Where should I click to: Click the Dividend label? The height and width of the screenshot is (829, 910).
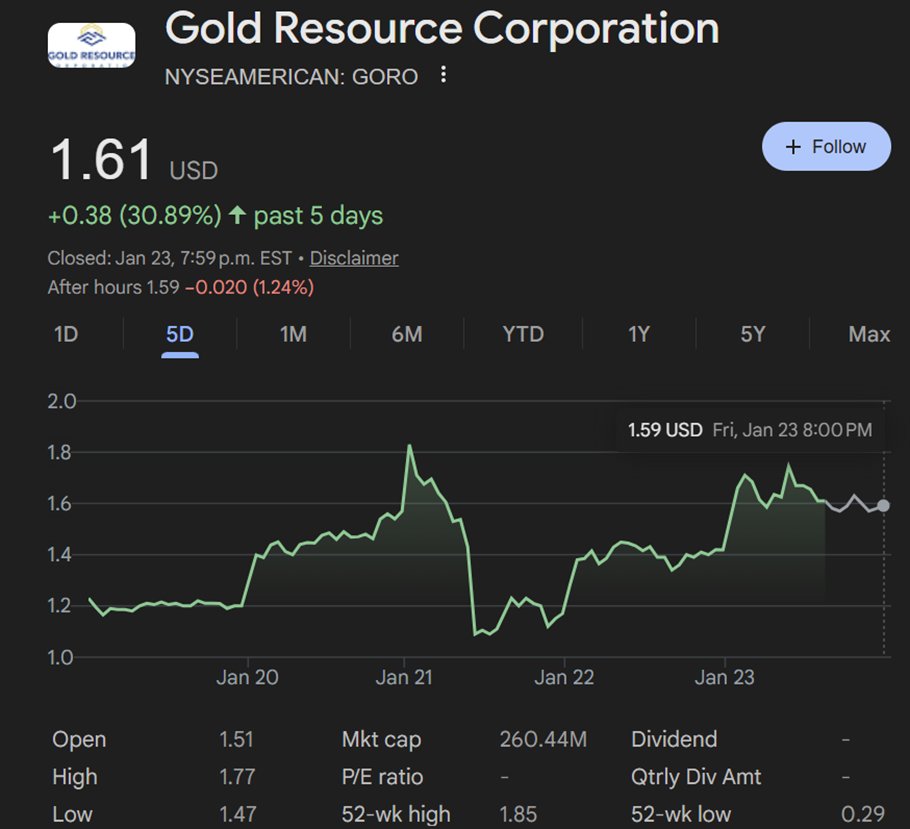(674, 740)
